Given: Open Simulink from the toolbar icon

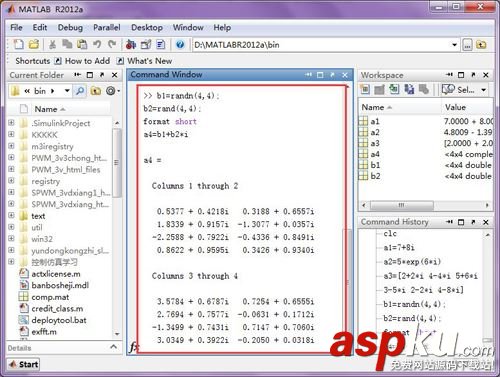Looking at the screenshot, I should 131,44.
